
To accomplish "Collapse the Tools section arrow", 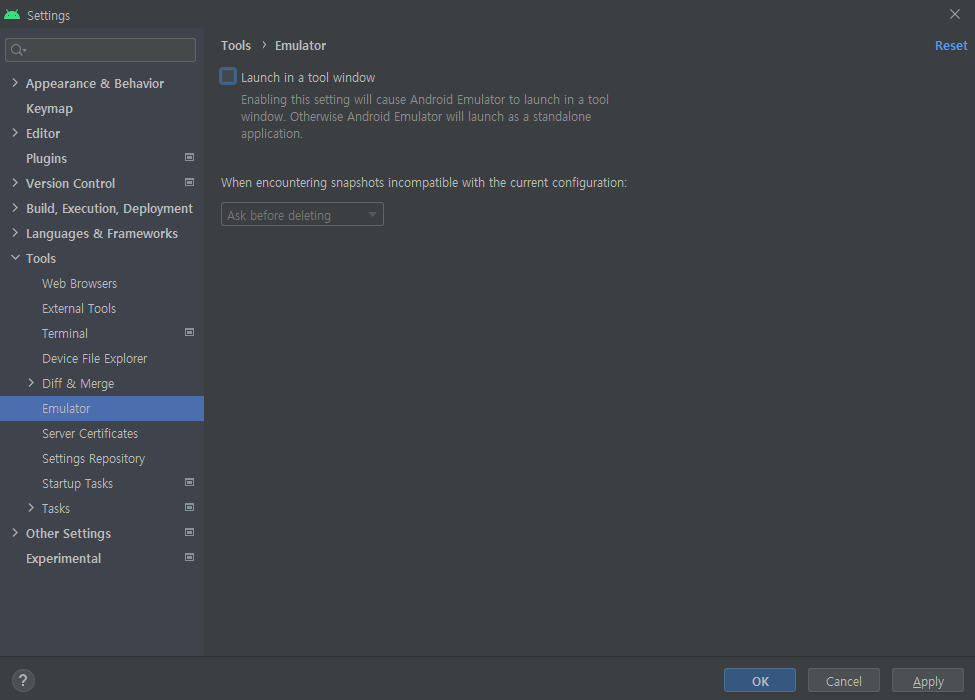I will point(15,257).
